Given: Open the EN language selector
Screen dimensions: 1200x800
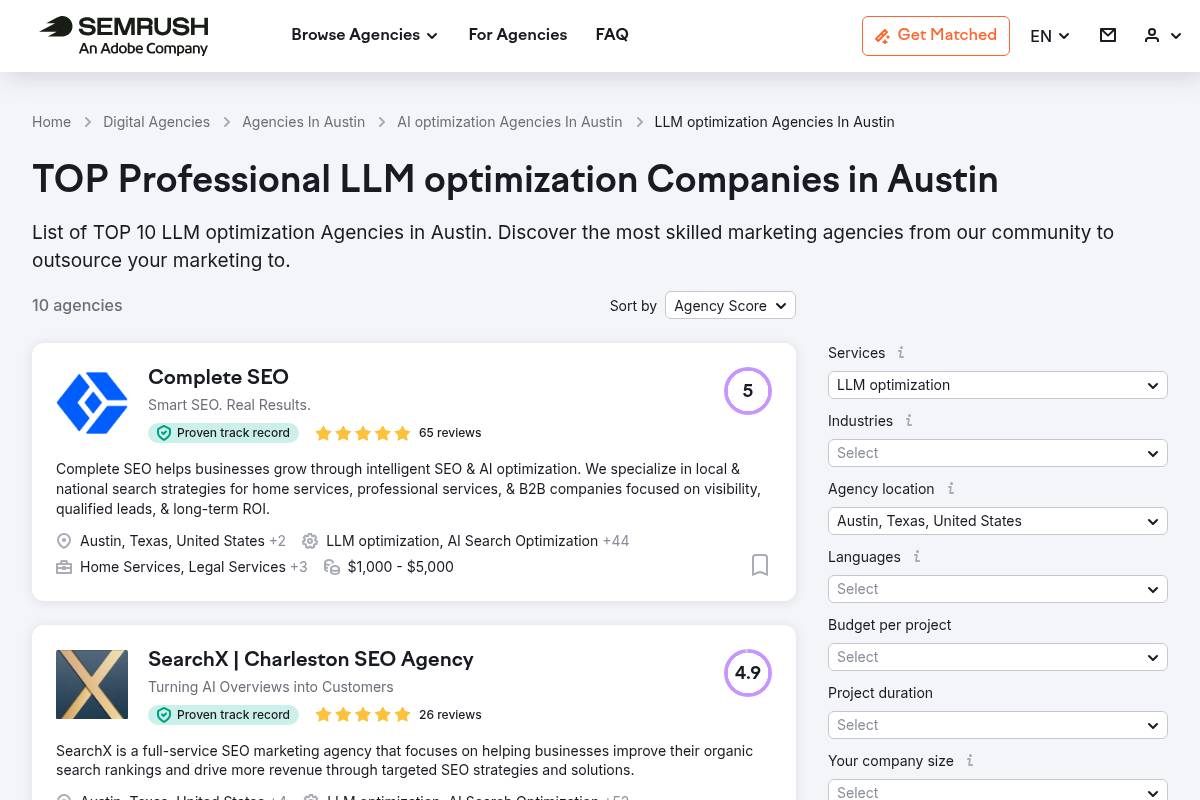Looking at the screenshot, I should [1050, 36].
